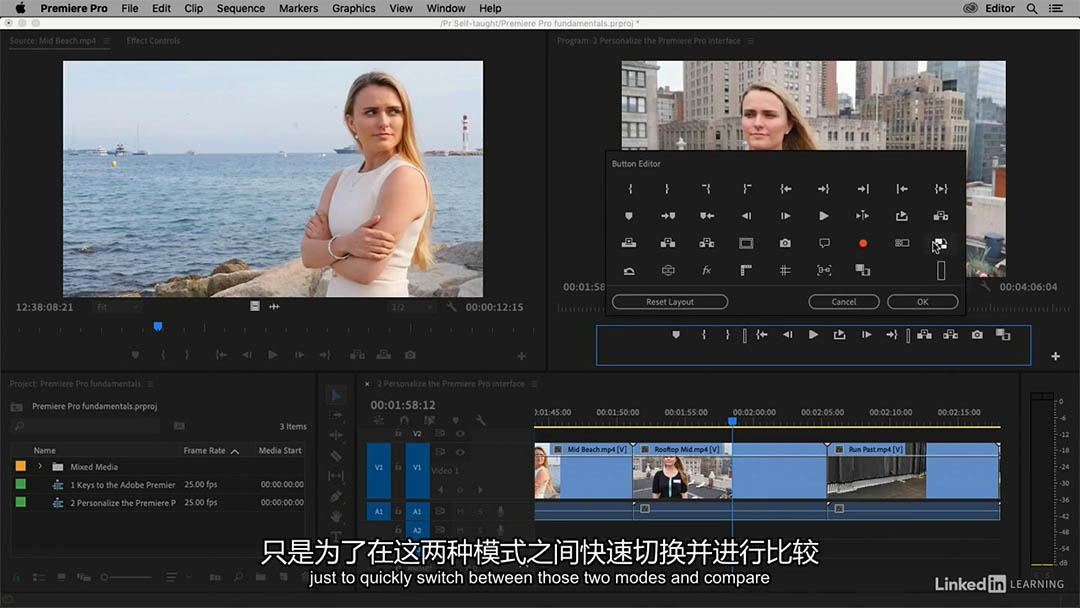
Task: Click Mark In icon in Button Editor
Action: (630, 189)
